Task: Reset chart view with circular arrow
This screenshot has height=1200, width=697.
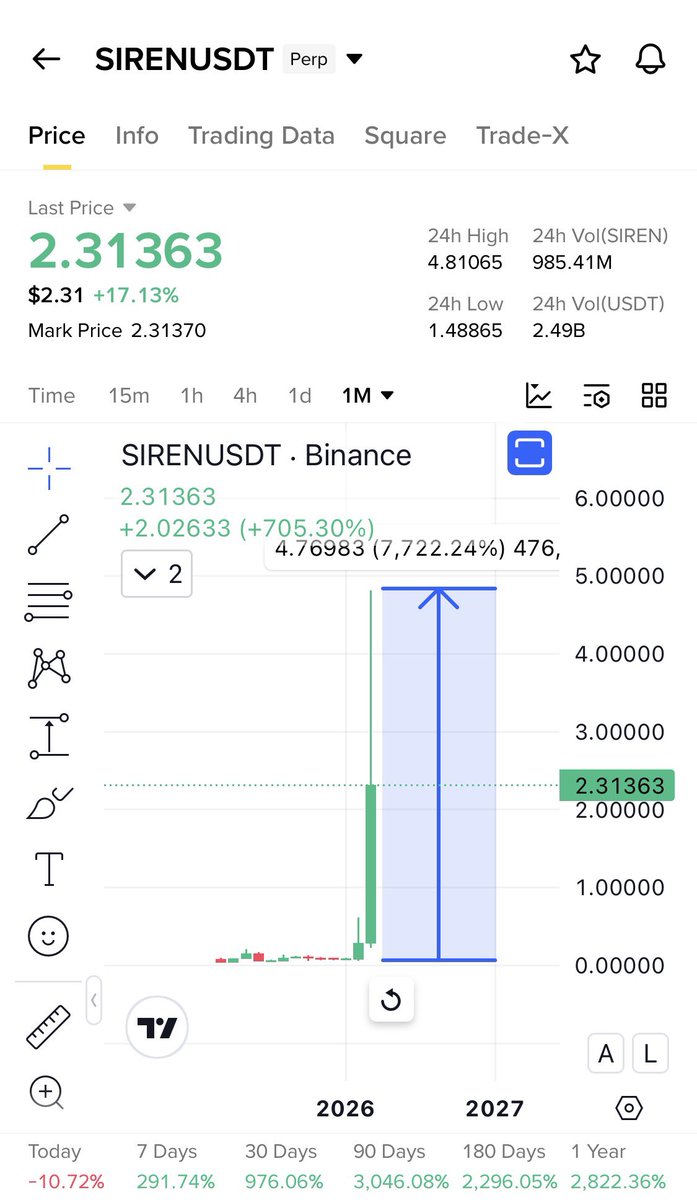Action: click(x=391, y=1000)
